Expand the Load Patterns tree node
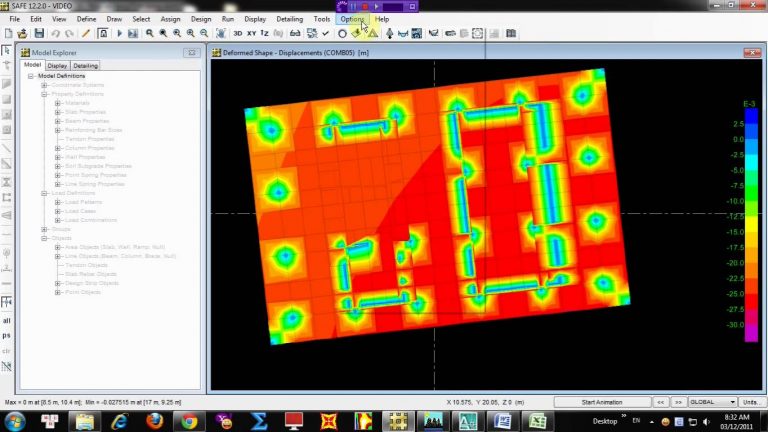 (x=57, y=202)
